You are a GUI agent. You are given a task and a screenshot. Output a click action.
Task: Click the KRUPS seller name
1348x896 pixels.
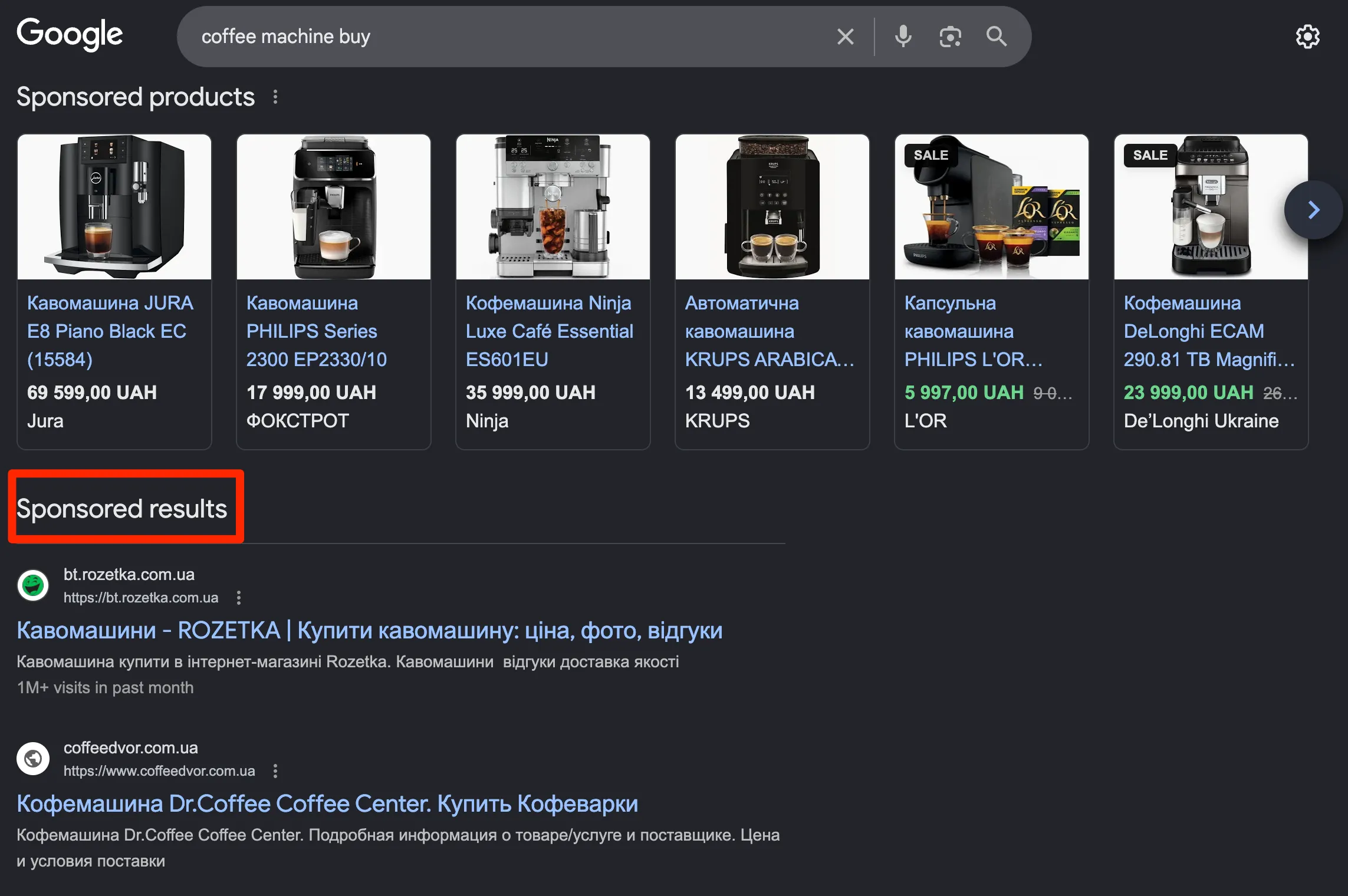[x=718, y=421]
